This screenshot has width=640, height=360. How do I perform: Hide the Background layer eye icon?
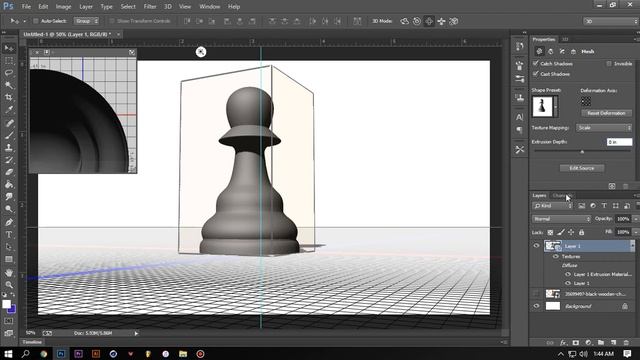tap(536, 306)
